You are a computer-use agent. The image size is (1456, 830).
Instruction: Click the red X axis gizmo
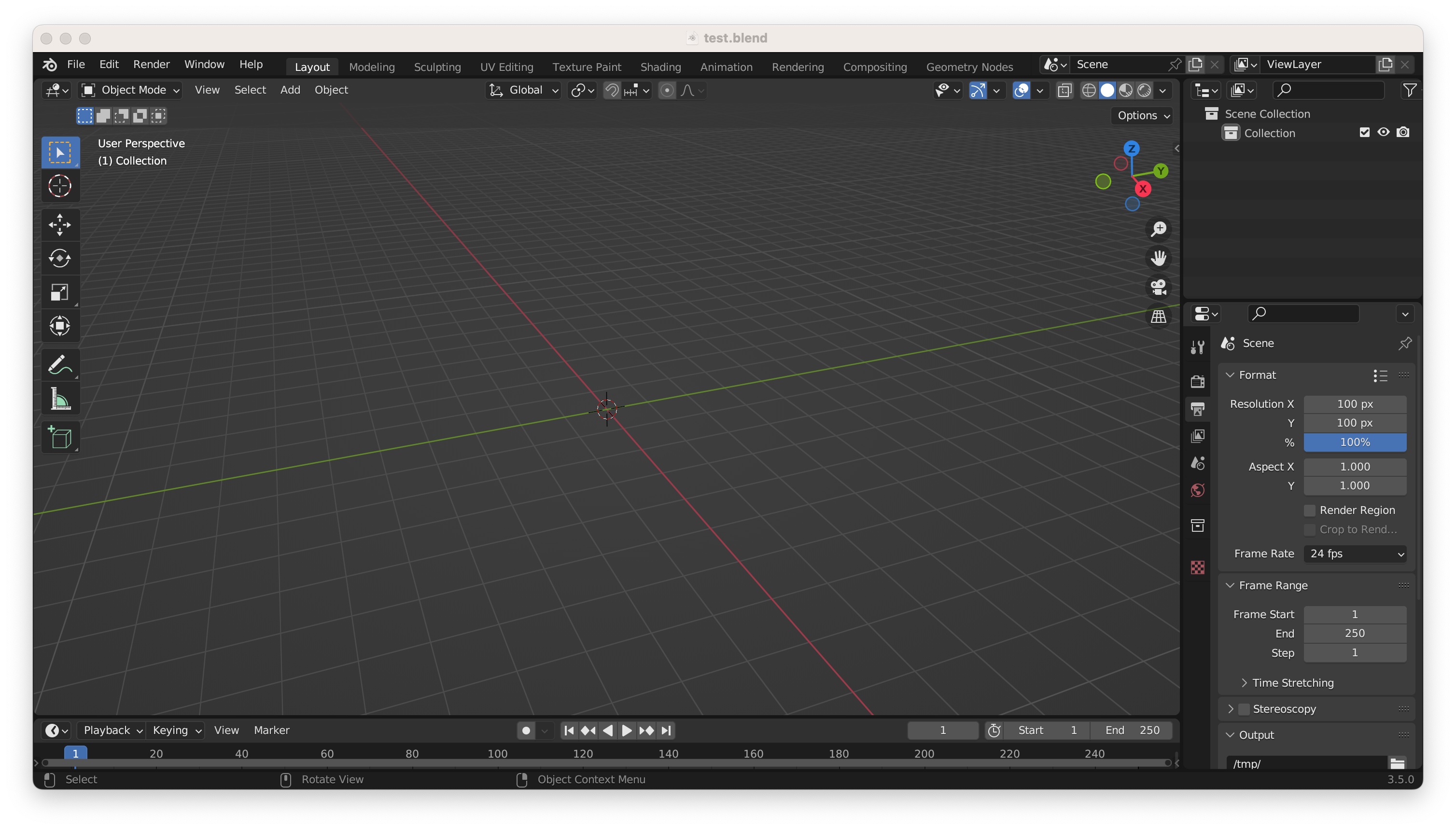pyautogui.click(x=1142, y=189)
